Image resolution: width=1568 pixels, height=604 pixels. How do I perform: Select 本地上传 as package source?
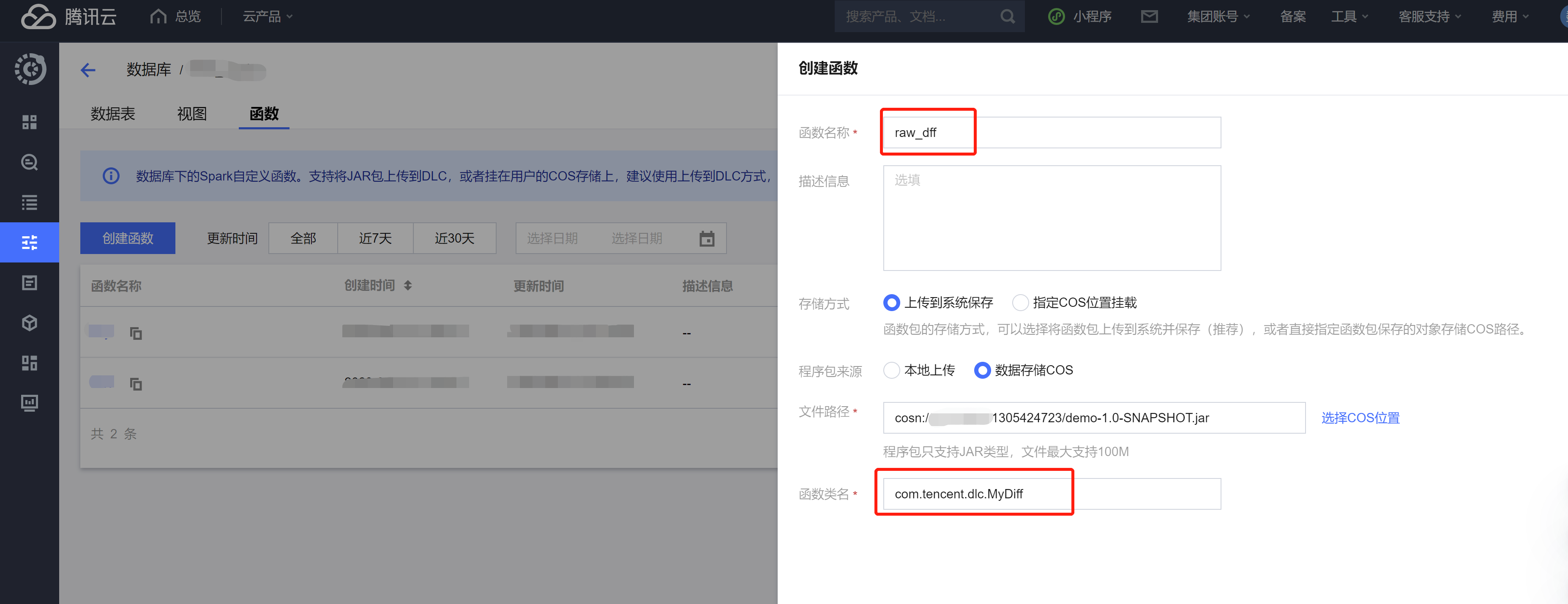click(x=891, y=370)
